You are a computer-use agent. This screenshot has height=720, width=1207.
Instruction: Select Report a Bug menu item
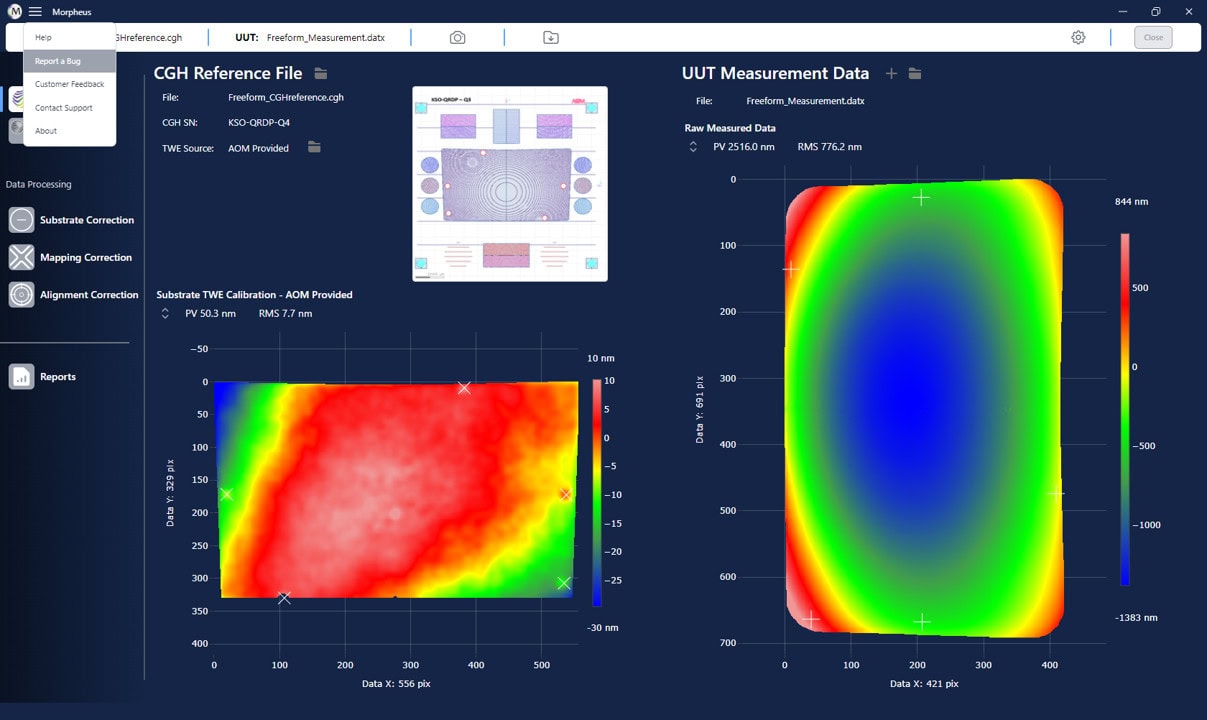click(58, 61)
